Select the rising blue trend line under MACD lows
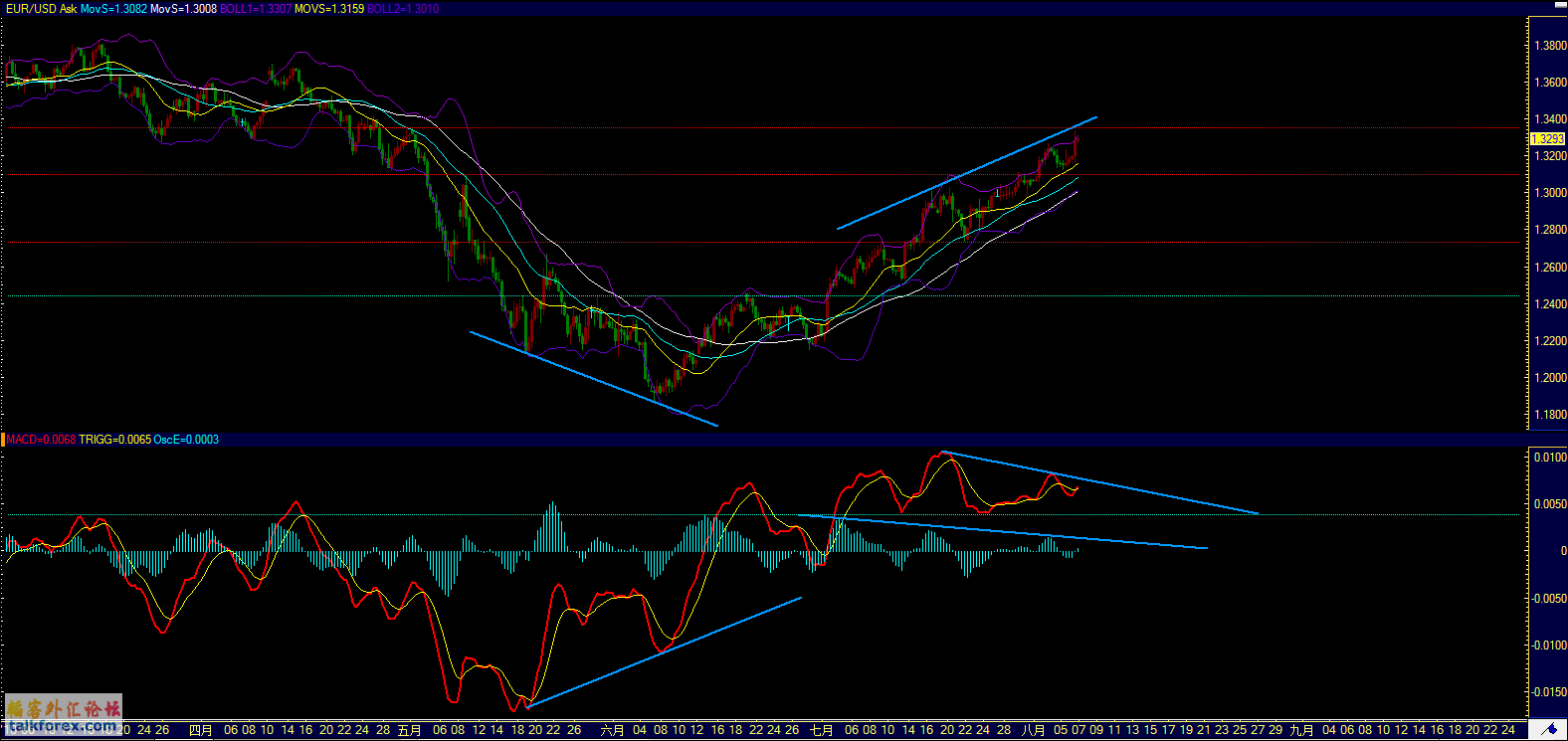The image size is (1568, 741). pos(665,651)
